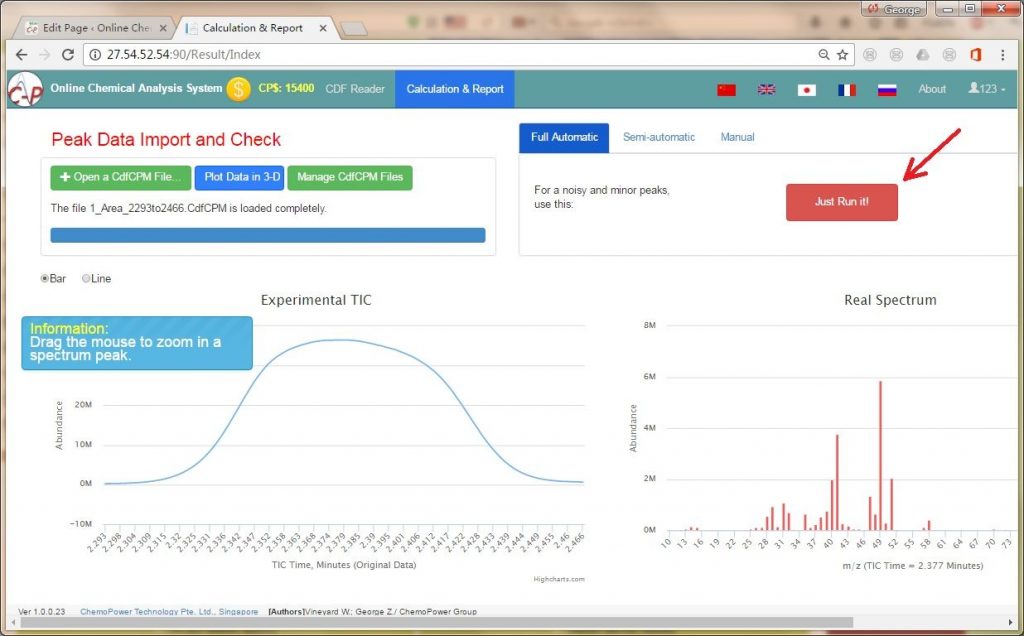Reload the page with the refresh icon

point(67,55)
